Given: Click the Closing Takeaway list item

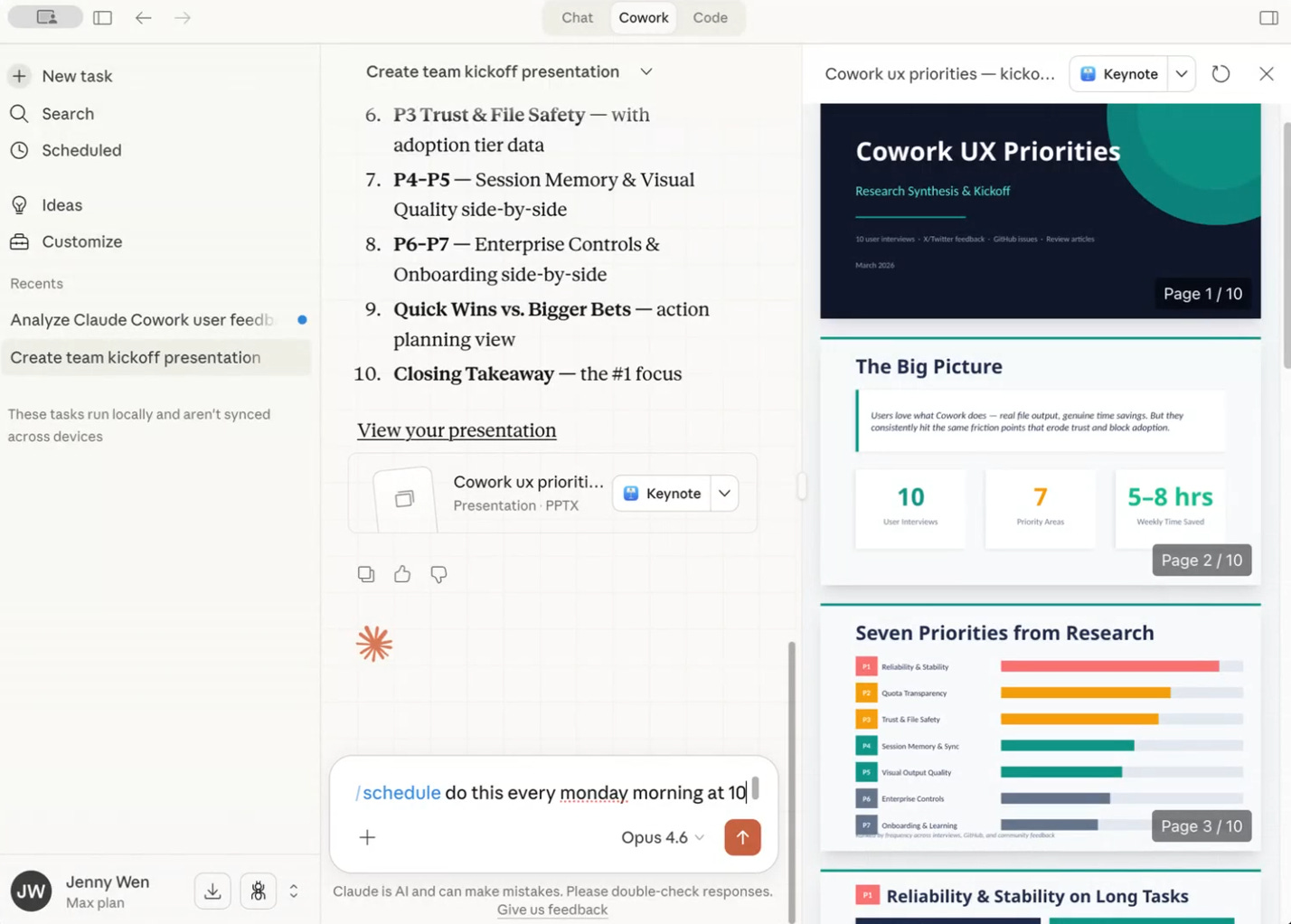Looking at the screenshot, I should [518, 373].
